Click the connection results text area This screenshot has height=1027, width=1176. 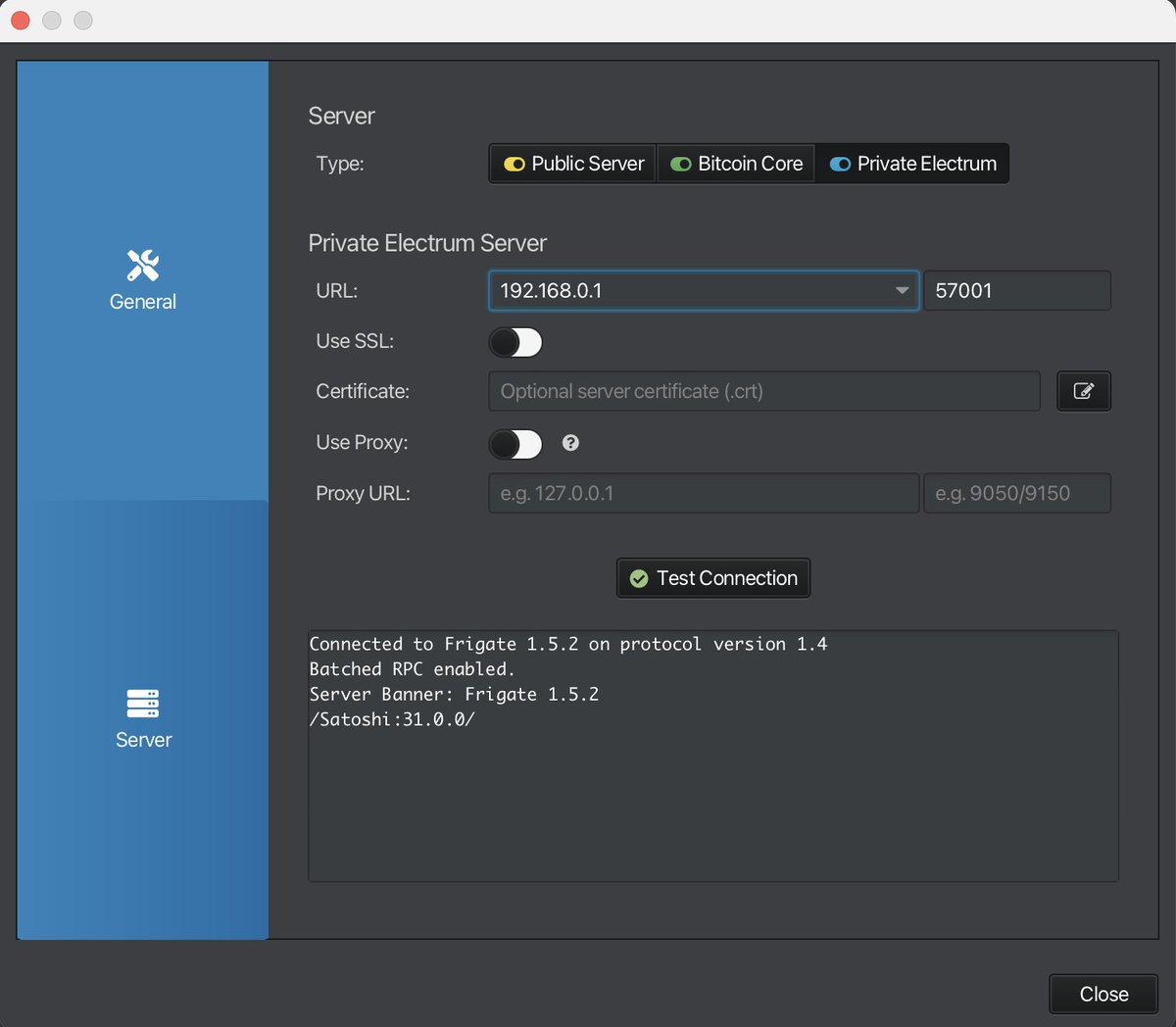[x=713, y=756]
